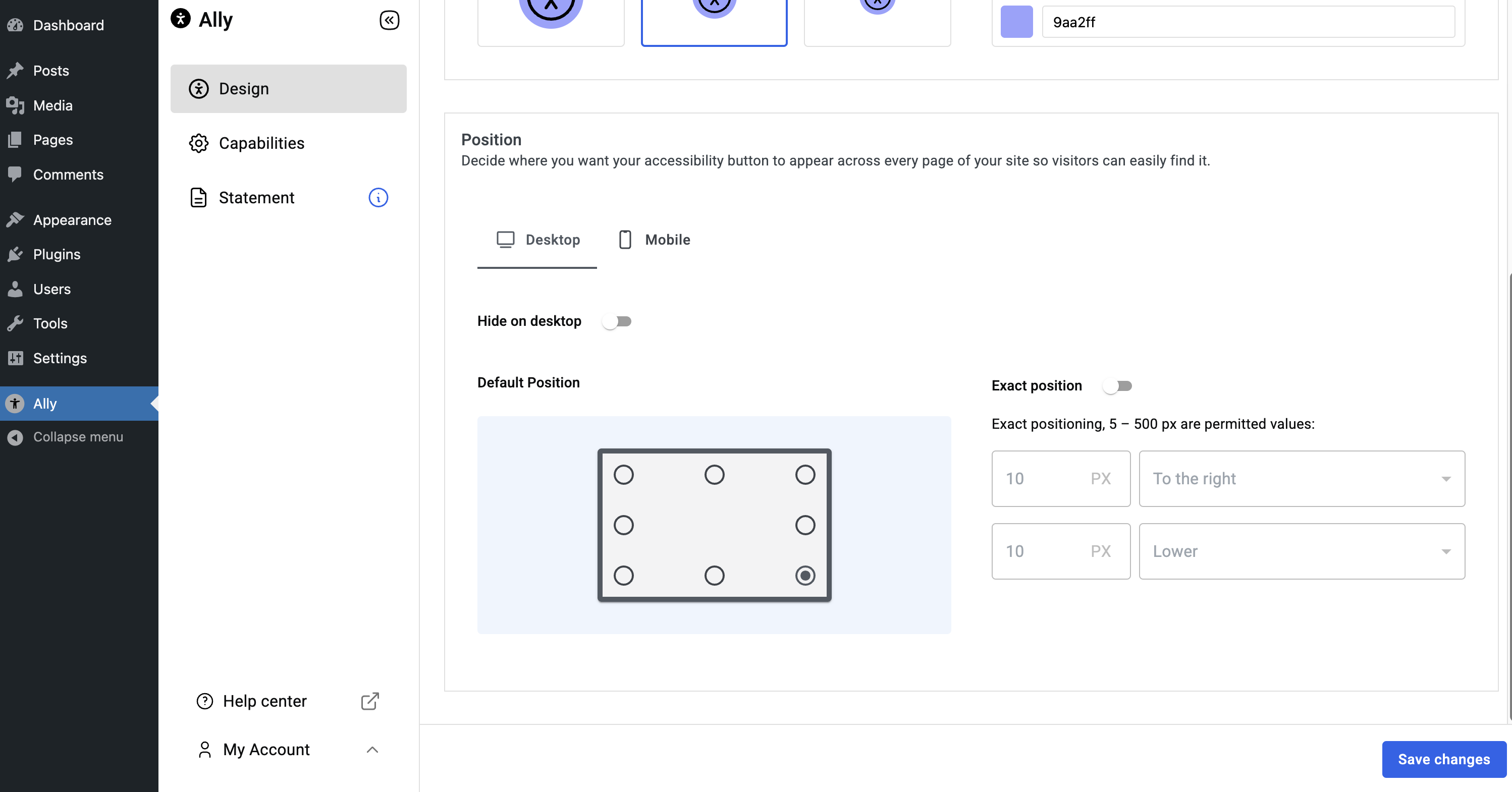Click the Ally accessibility plugin icon

pyautogui.click(x=15, y=403)
